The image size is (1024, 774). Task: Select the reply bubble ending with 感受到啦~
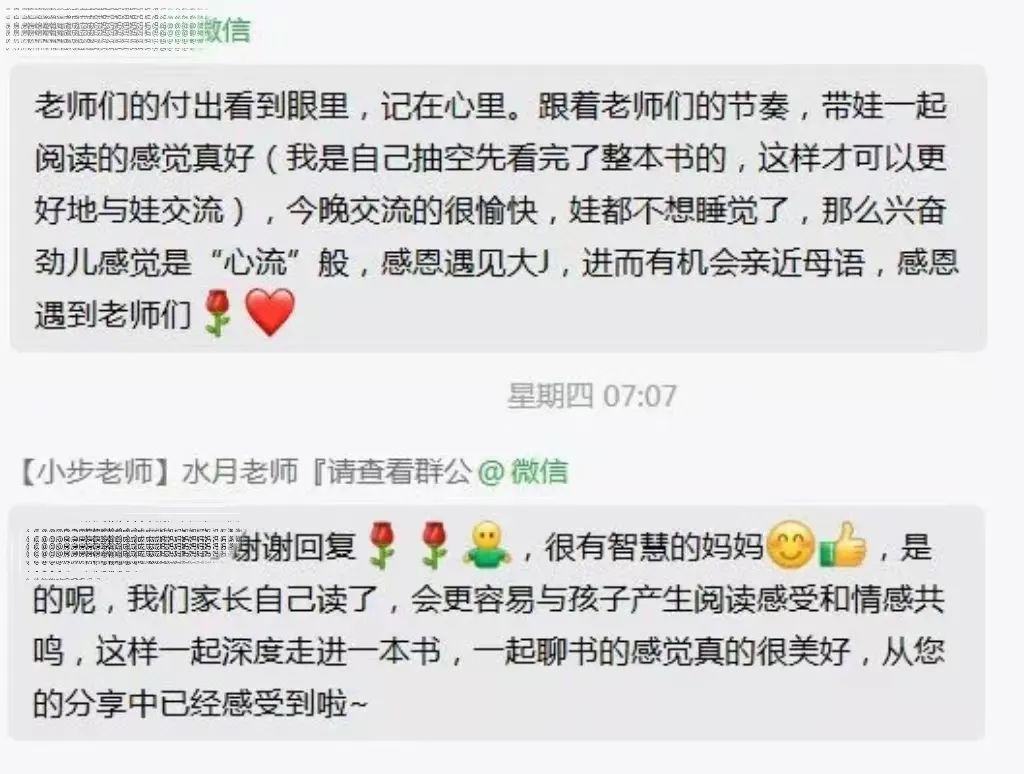click(496, 622)
